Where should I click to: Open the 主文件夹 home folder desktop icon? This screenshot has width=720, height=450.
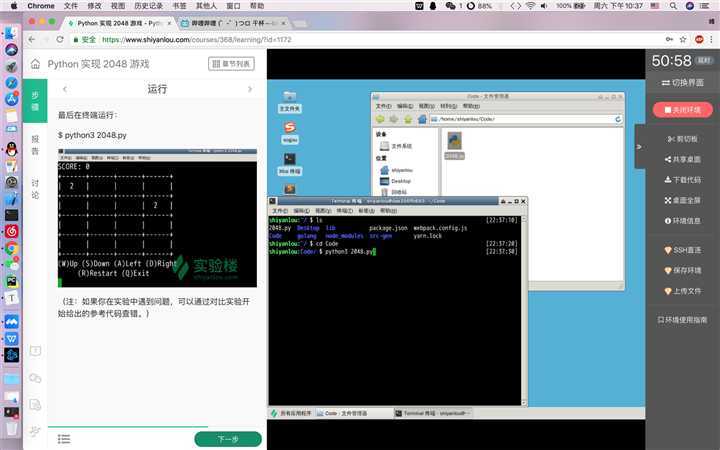(x=289, y=101)
